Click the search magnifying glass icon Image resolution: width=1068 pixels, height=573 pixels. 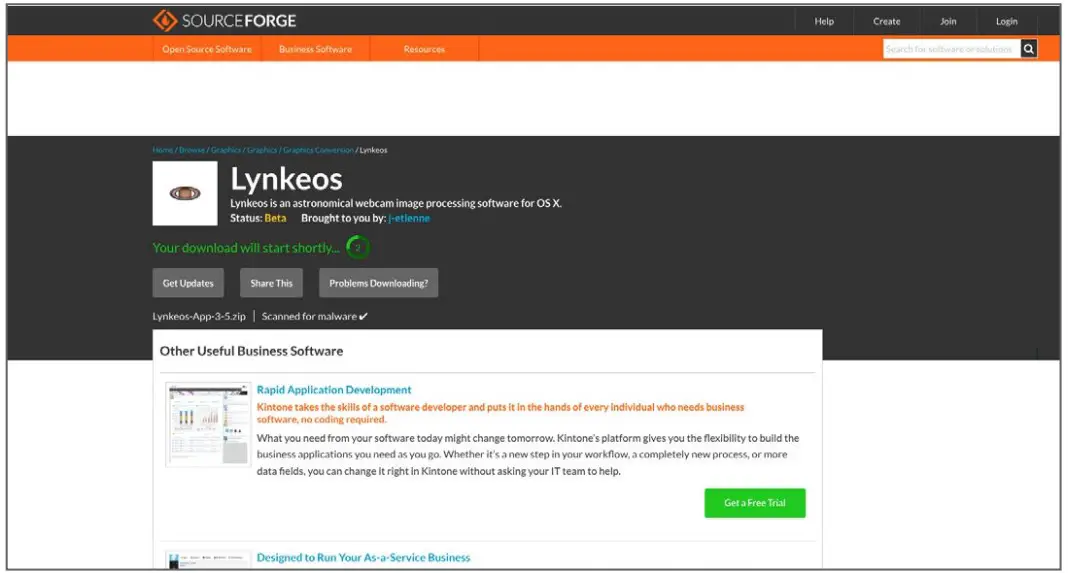point(1028,49)
